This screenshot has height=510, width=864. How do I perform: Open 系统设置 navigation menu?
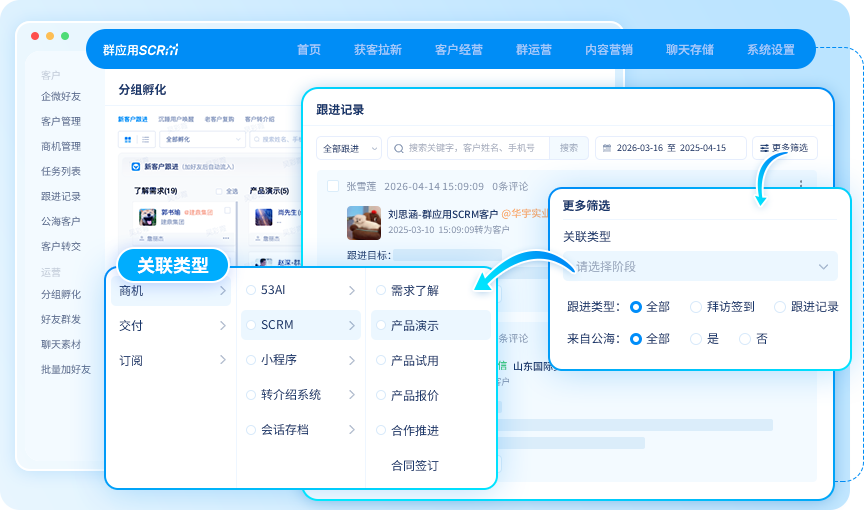(771, 50)
